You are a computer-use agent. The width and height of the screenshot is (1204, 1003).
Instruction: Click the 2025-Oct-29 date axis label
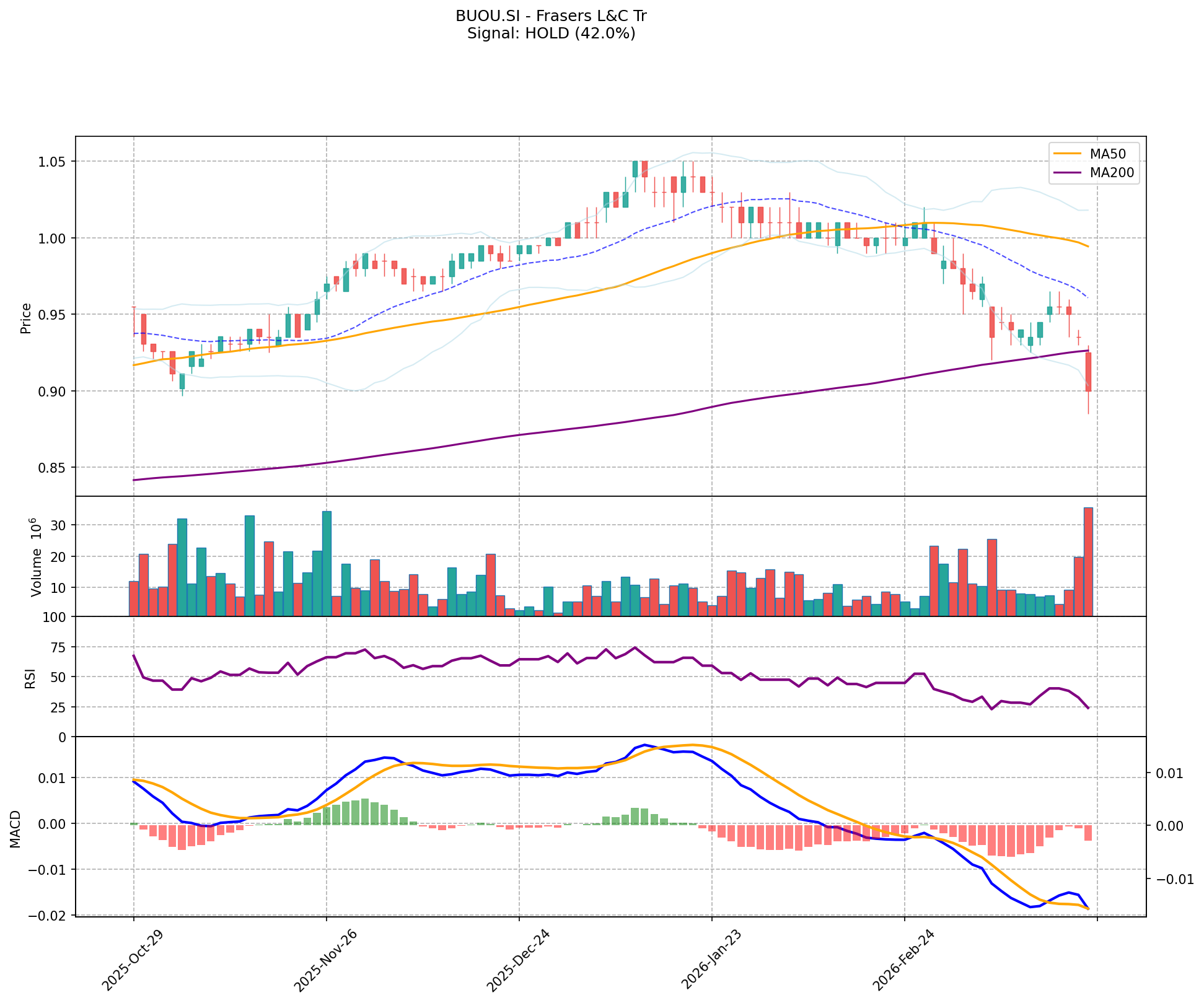(131, 960)
